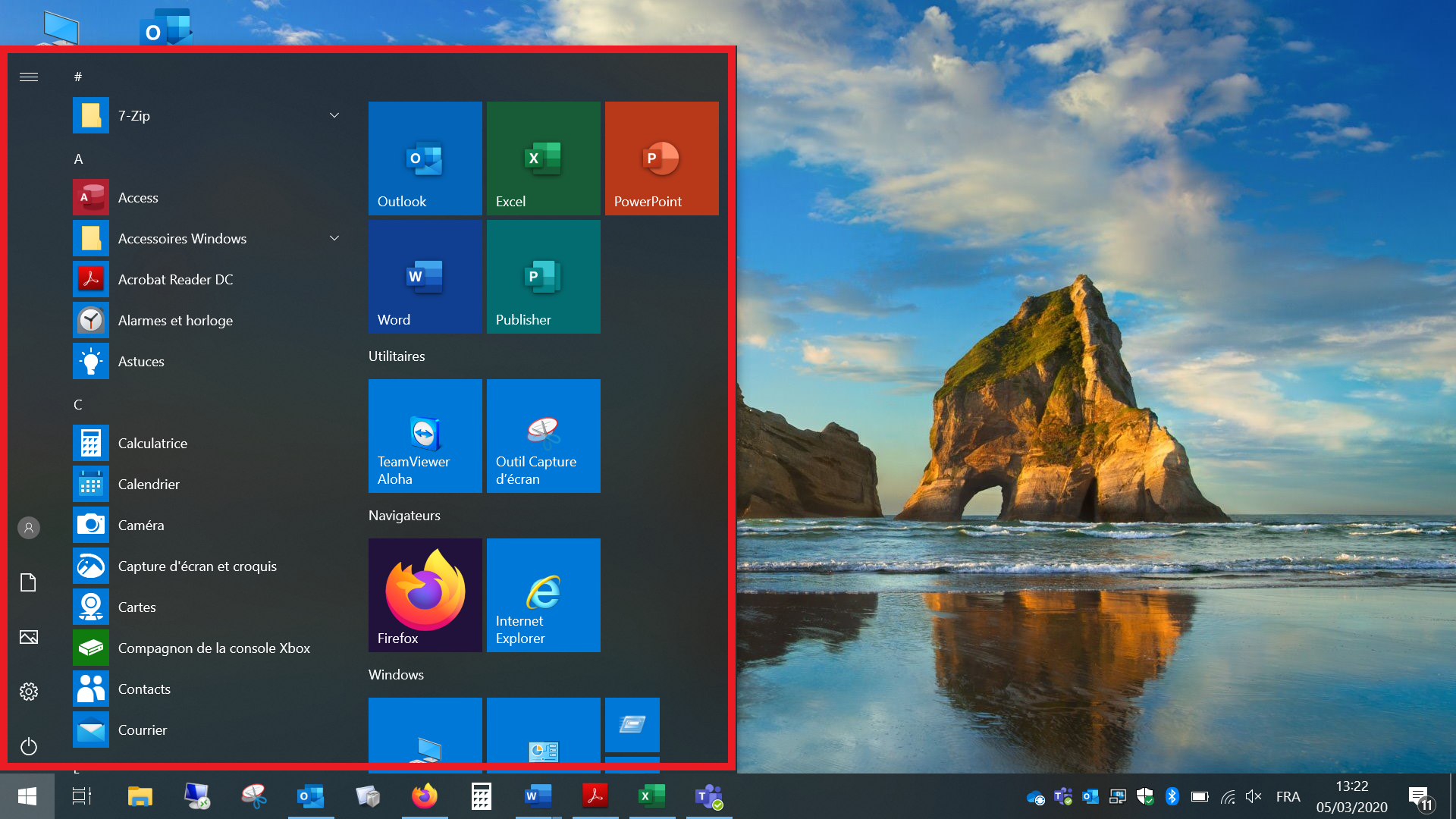Select the Windows group title
Screen dimensions: 1456x819
396,674
